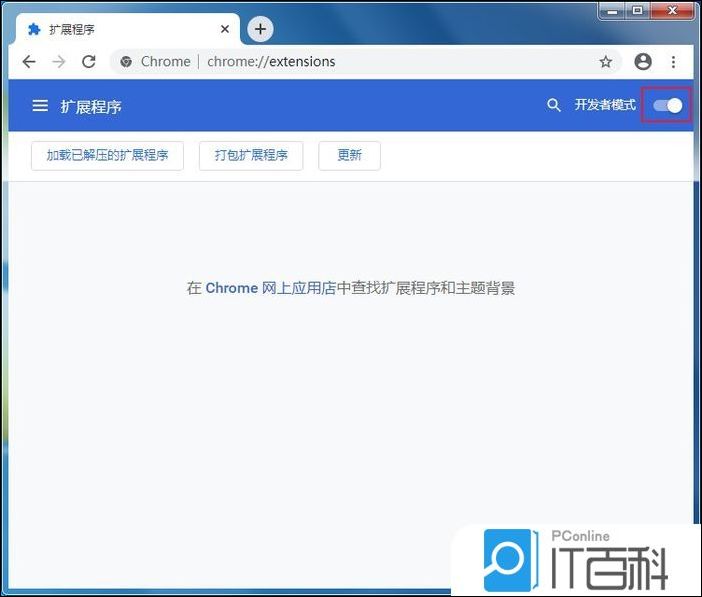702x597 pixels.
Task: Maximize the Chrome window
Action: [638, 10]
